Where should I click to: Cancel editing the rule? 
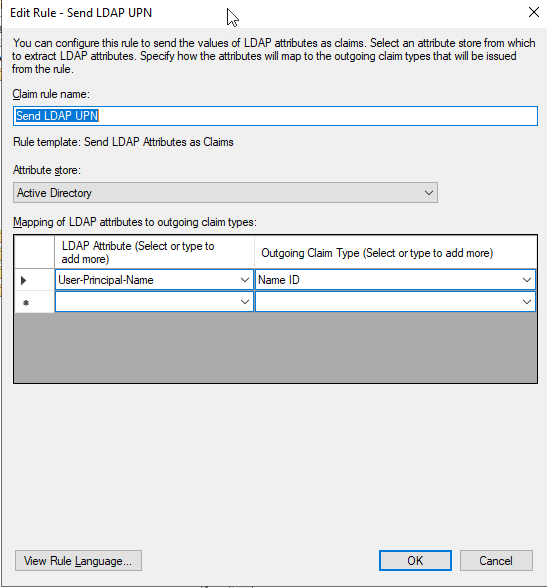496,561
